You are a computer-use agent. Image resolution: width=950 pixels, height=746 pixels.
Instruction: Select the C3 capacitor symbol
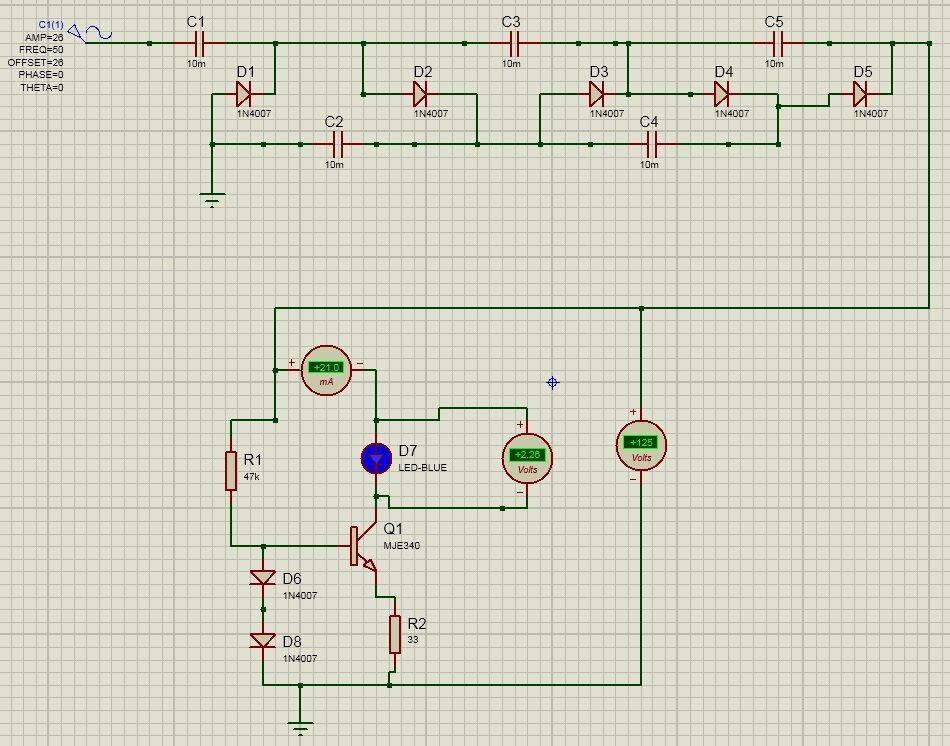(x=514, y=43)
